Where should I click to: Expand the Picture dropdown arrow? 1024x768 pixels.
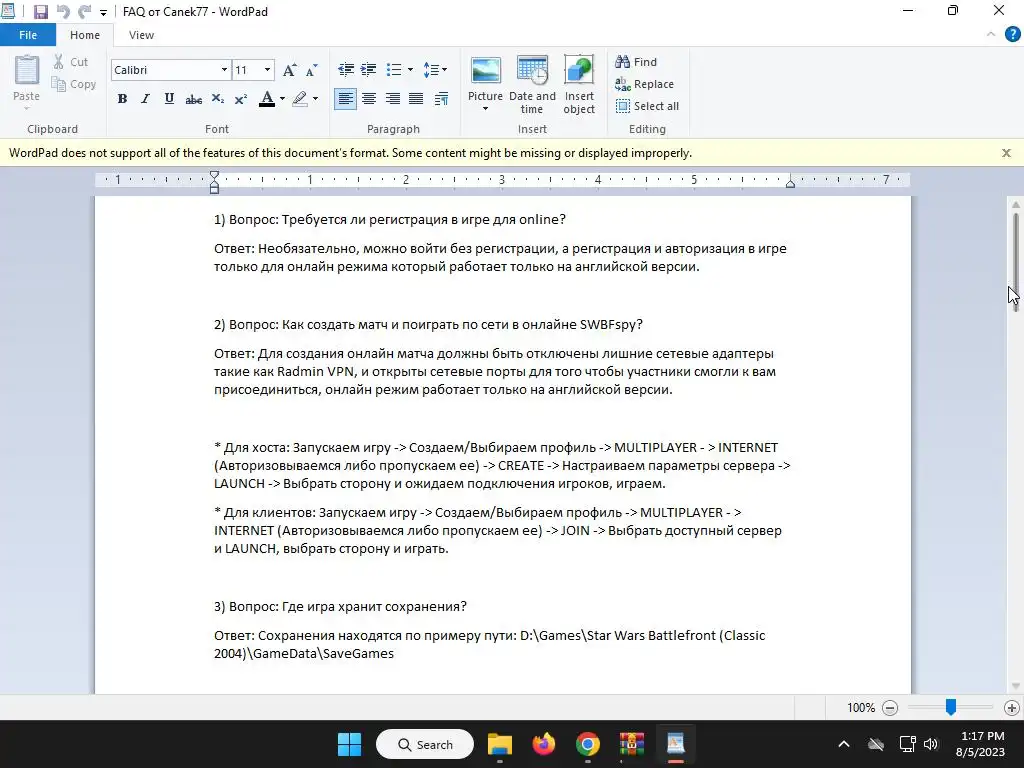[x=485, y=109]
